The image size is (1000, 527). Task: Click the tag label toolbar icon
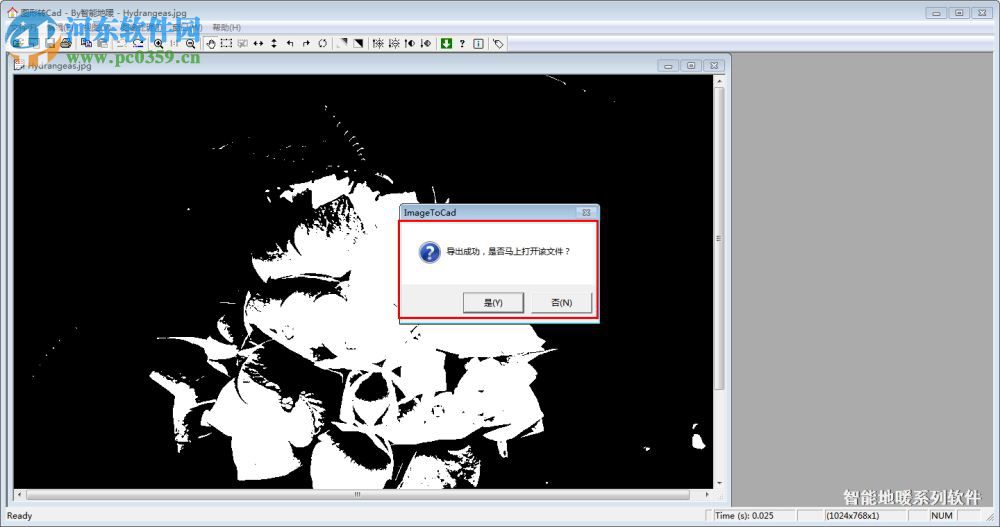(x=498, y=43)
